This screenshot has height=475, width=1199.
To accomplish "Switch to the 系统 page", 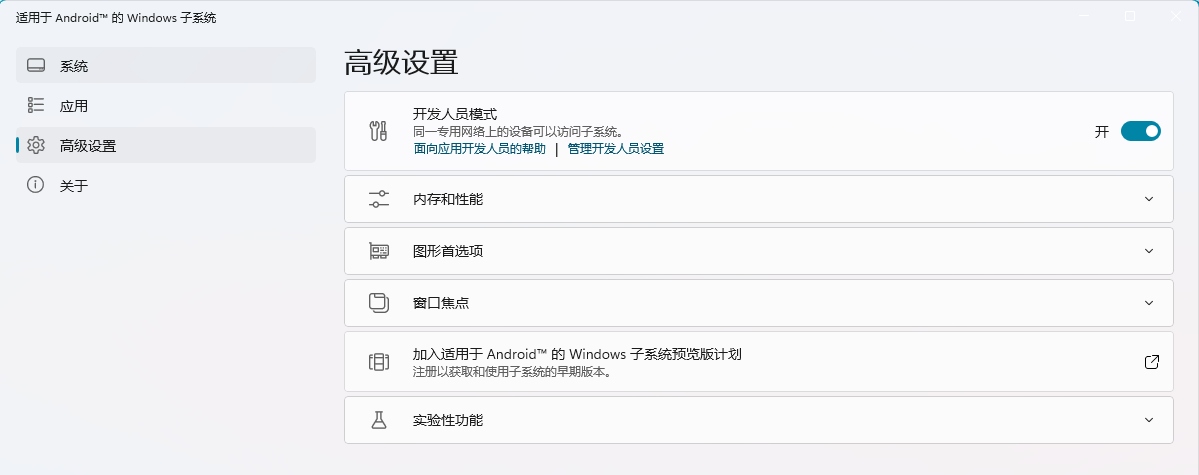I will (x=166, y=65).
